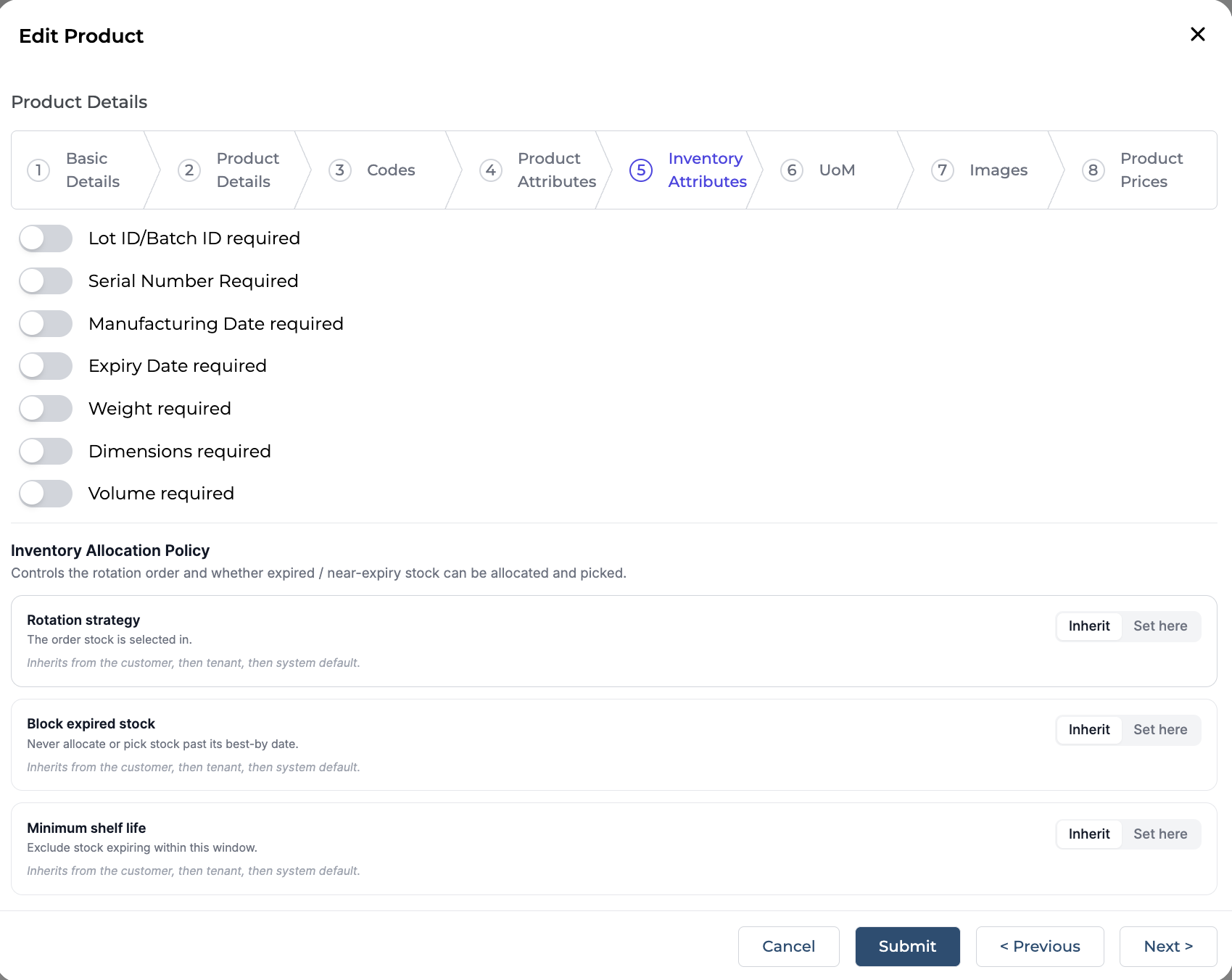Click the Serial Number Required label
1232x980 pixels.
coord(194,281)
